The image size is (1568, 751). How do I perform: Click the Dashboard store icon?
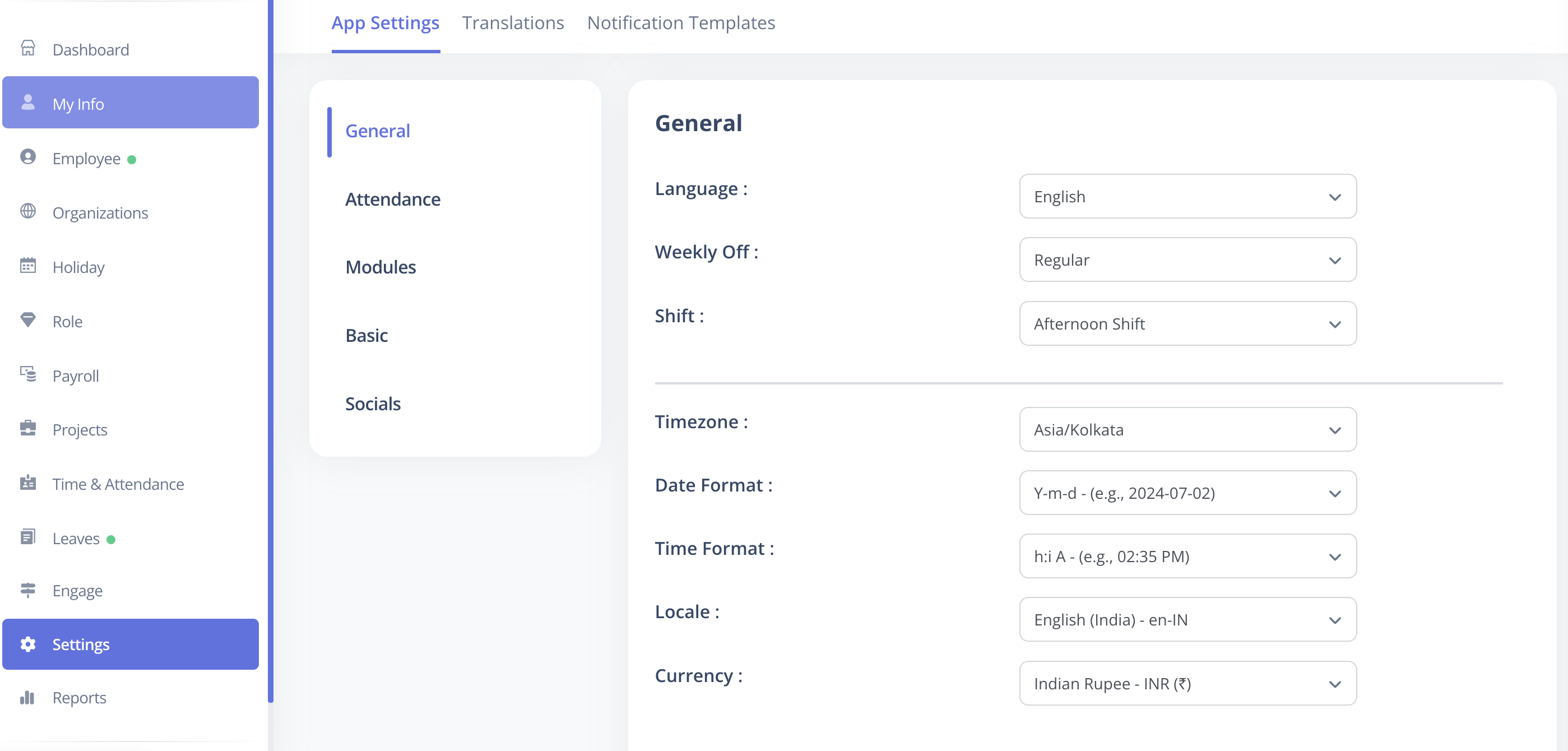tap(28, 48)
